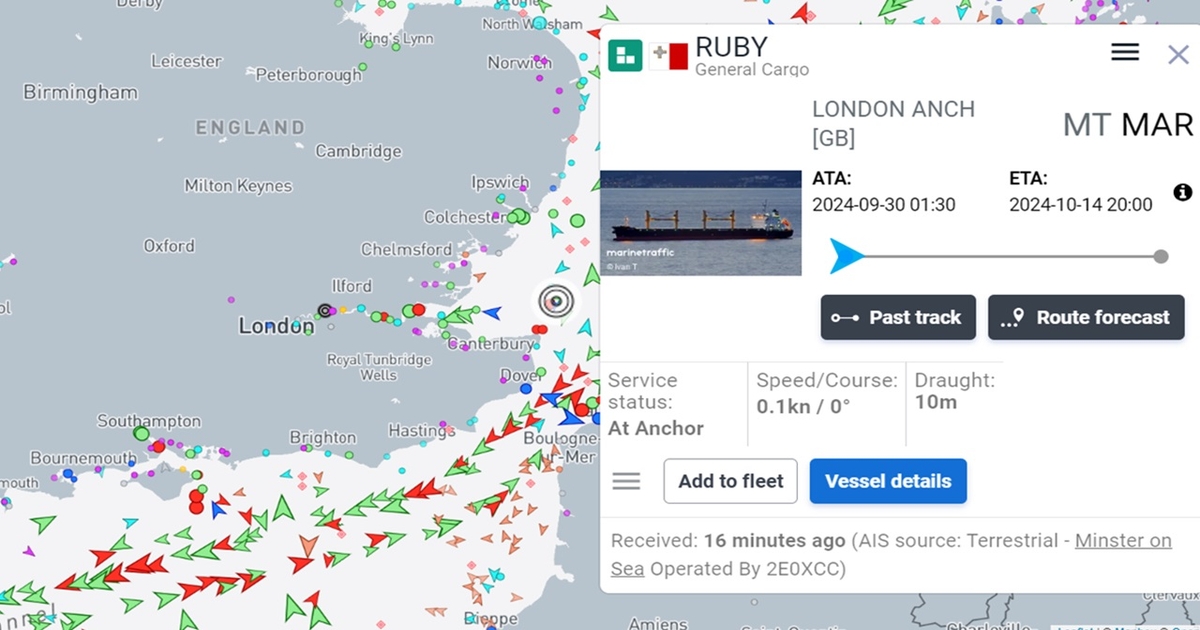Open the hamburger menu at the popup's top right
1200x630 pixels.
[1125, 53]
